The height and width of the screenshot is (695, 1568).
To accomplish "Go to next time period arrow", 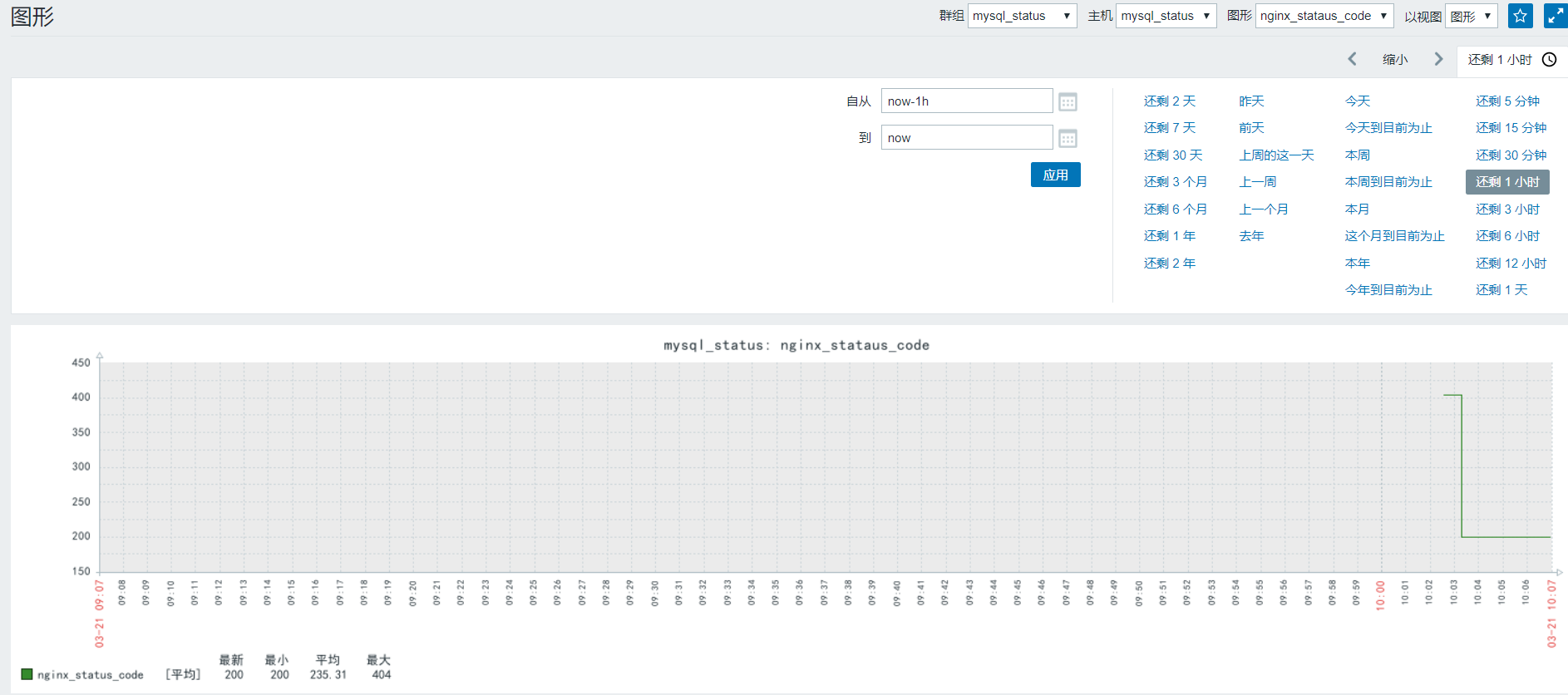I will (1438, 59).
